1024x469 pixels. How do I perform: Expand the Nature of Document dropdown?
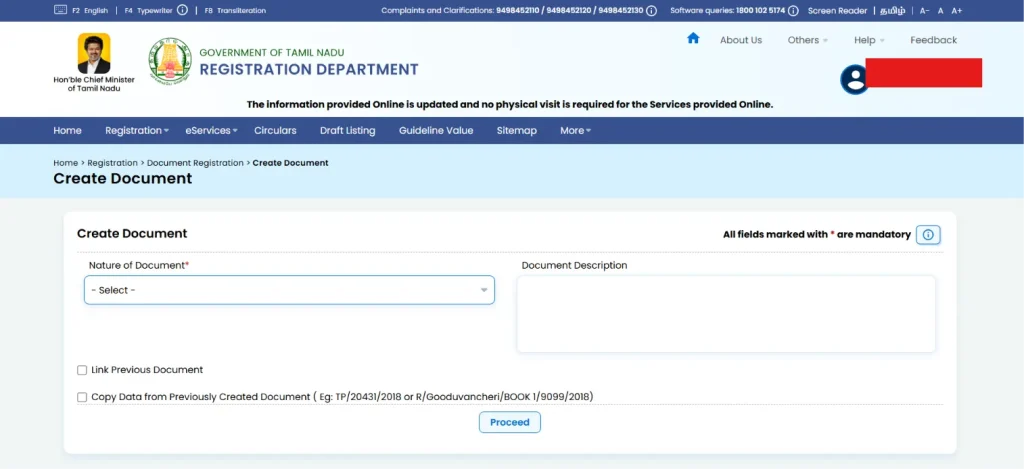pos(289,290)
